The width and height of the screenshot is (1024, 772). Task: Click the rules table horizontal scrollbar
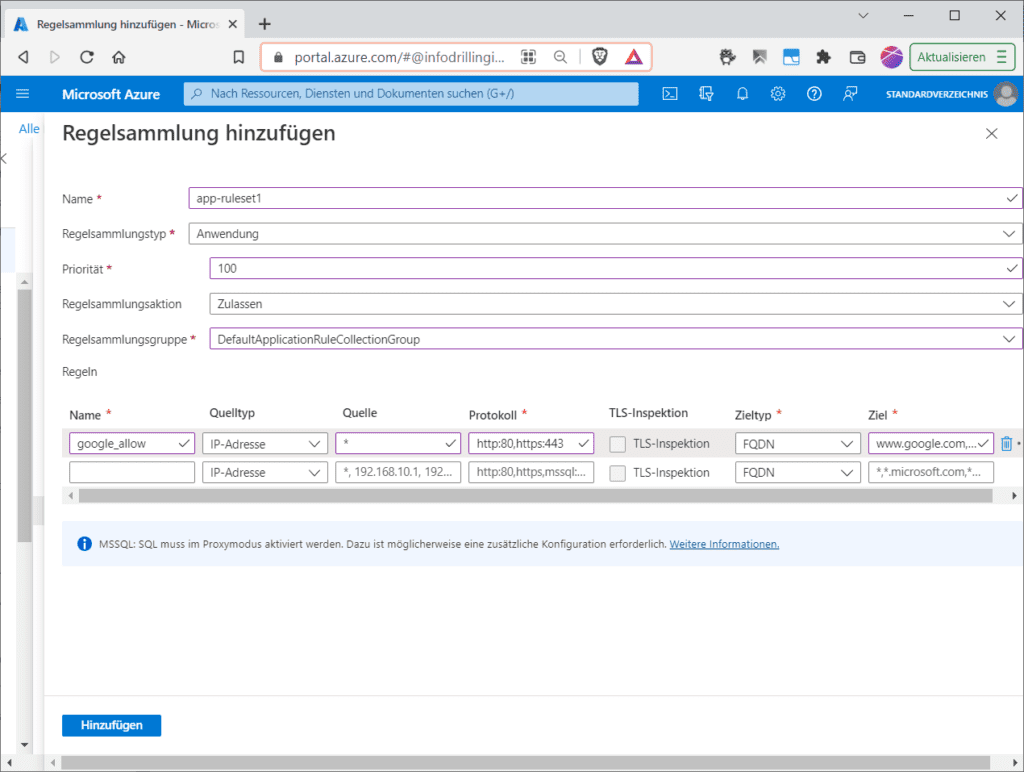pos(536,496)
